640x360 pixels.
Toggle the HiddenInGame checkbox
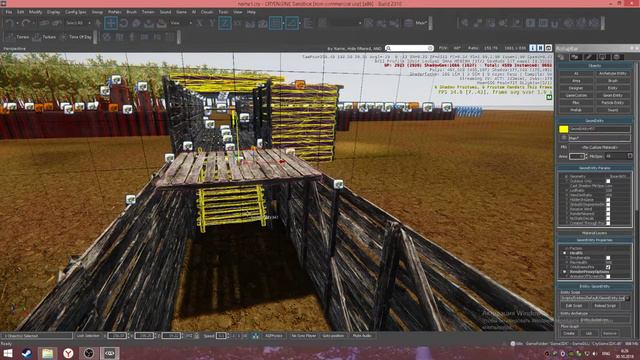click(x=608, y=200)
